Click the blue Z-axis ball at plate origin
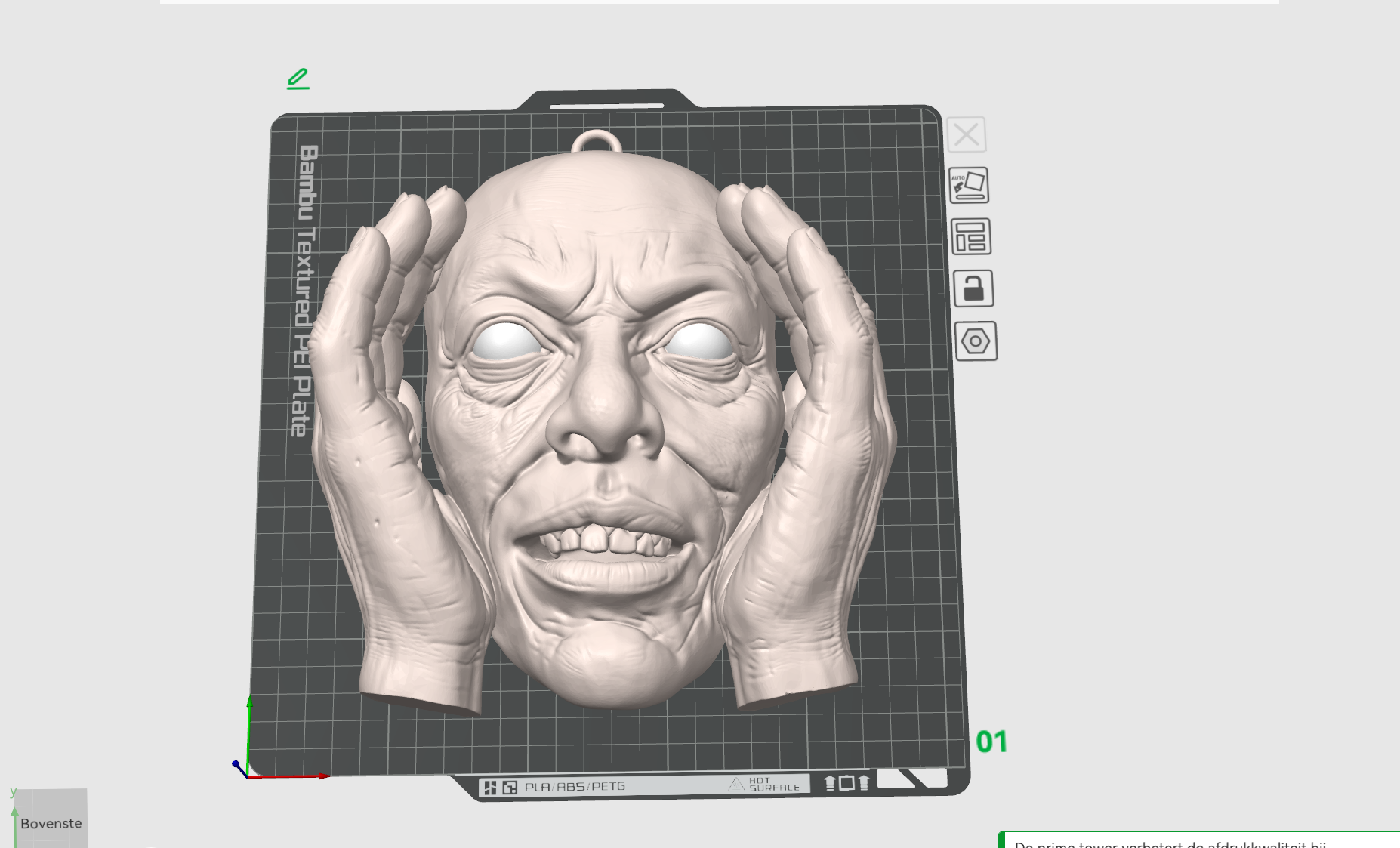This screenshot has height=848, width=1400. click(x=236, y=764)
